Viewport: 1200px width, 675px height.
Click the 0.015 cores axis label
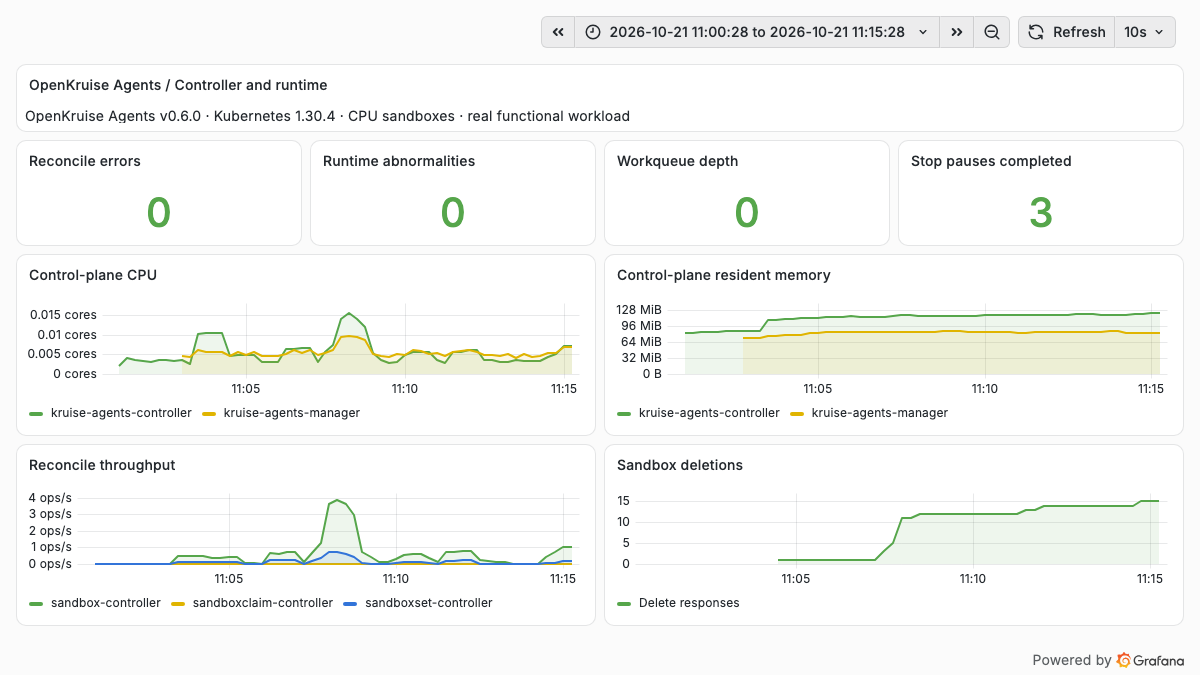[x=63, y=315]
